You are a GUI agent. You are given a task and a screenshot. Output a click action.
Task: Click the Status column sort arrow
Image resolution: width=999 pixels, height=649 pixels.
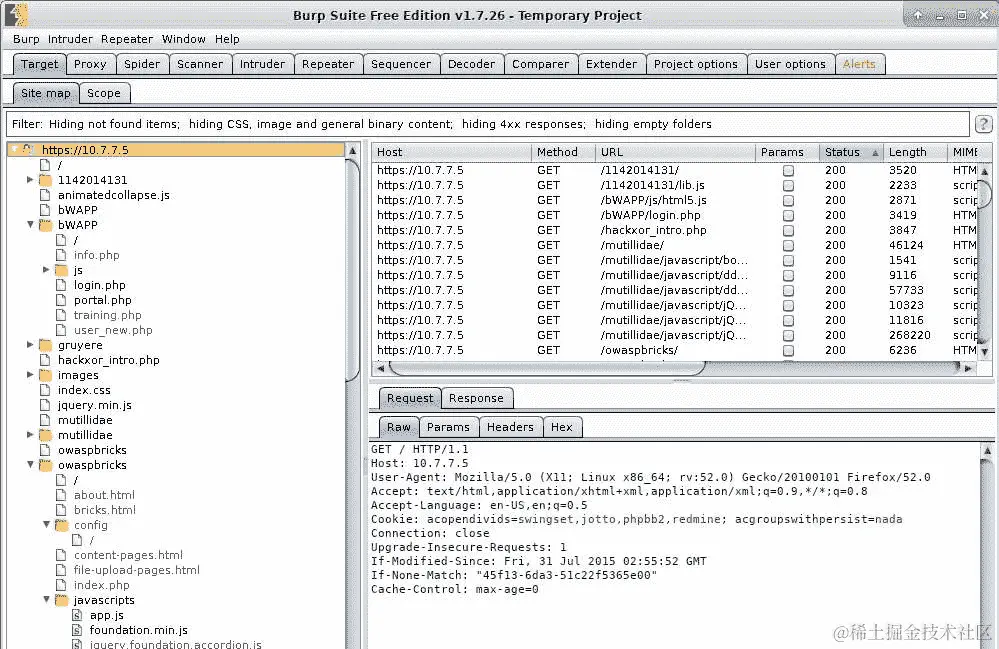[875, 153]
